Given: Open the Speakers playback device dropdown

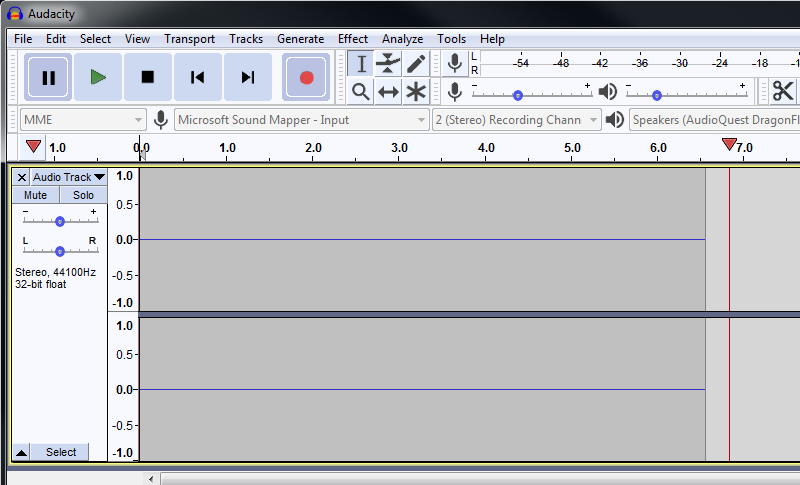Looking at the screenshot, I should point(715,120).
